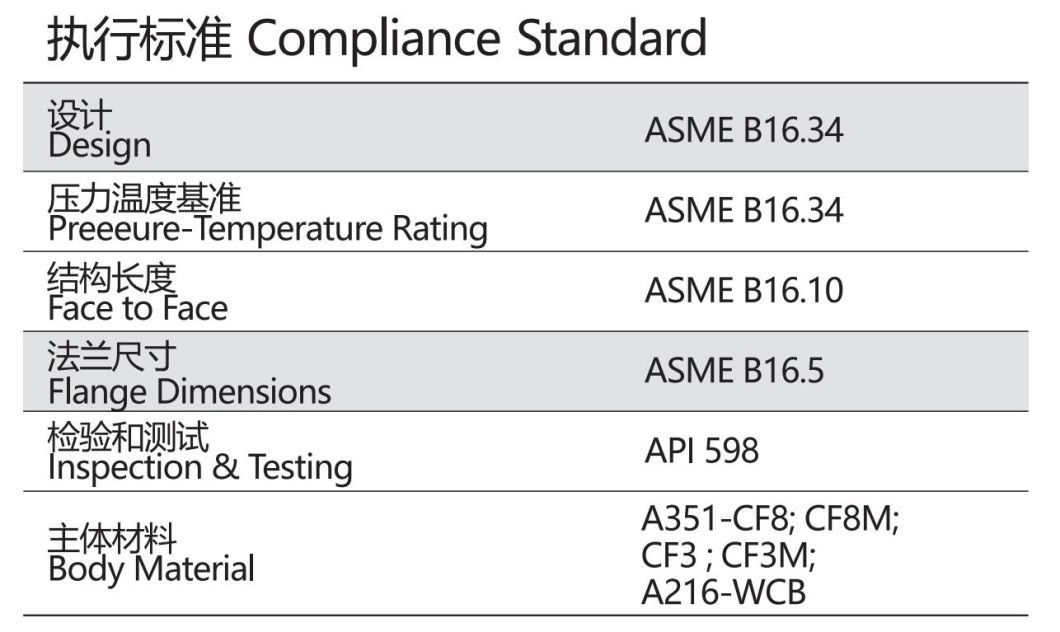Select the Chinese label 压力温度基准

(x=144, y=199)
